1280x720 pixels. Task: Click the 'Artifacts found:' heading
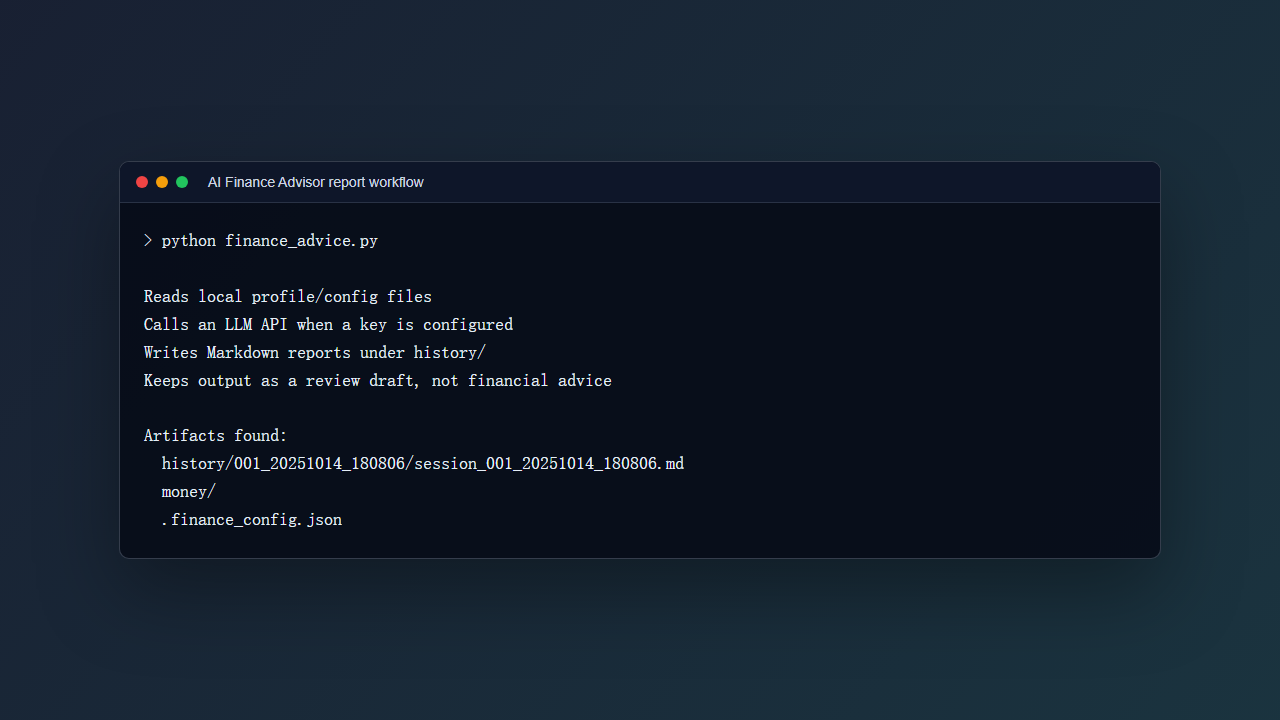coord(216,436)
